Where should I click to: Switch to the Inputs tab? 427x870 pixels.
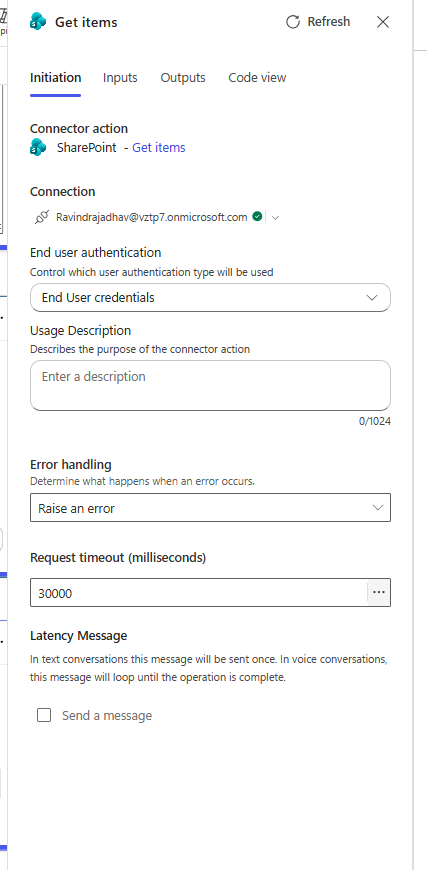[x=120, y=78]
